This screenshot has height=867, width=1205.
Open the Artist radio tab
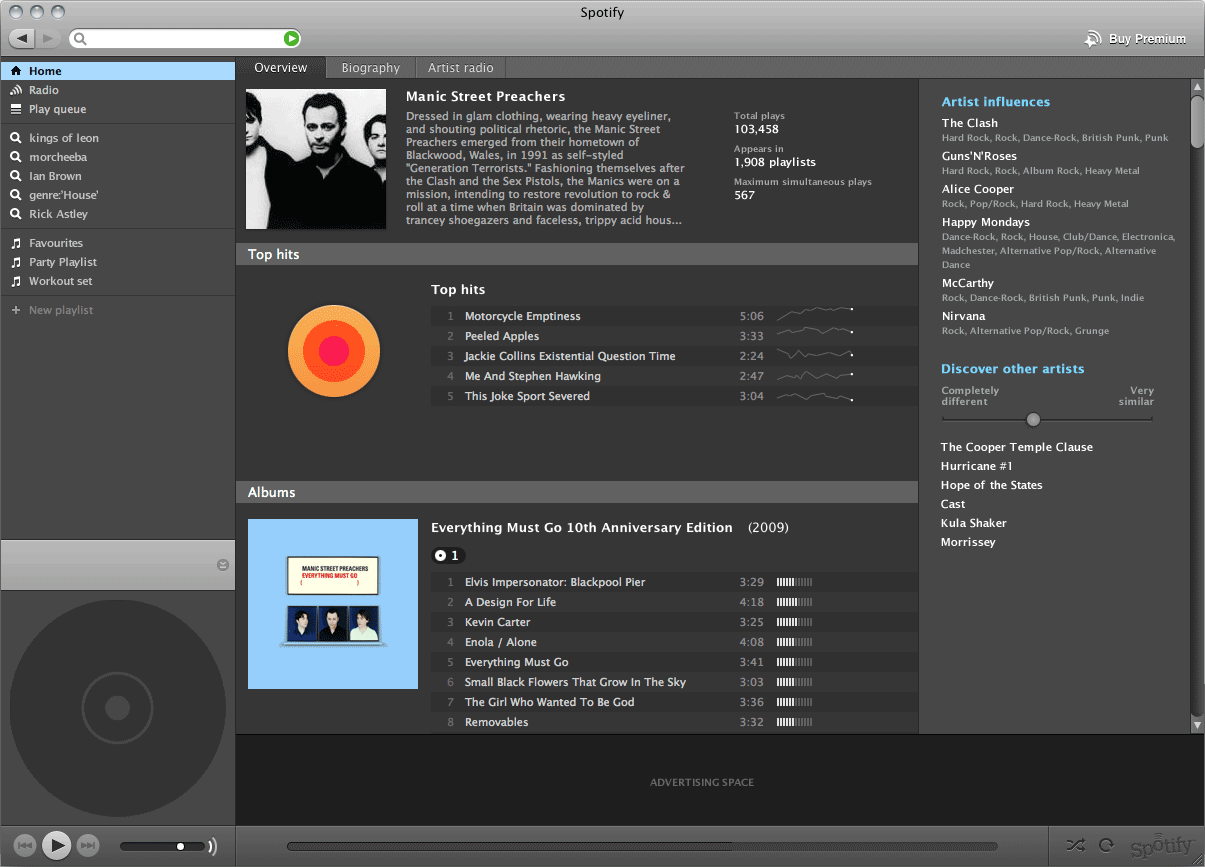coord(460,68)
